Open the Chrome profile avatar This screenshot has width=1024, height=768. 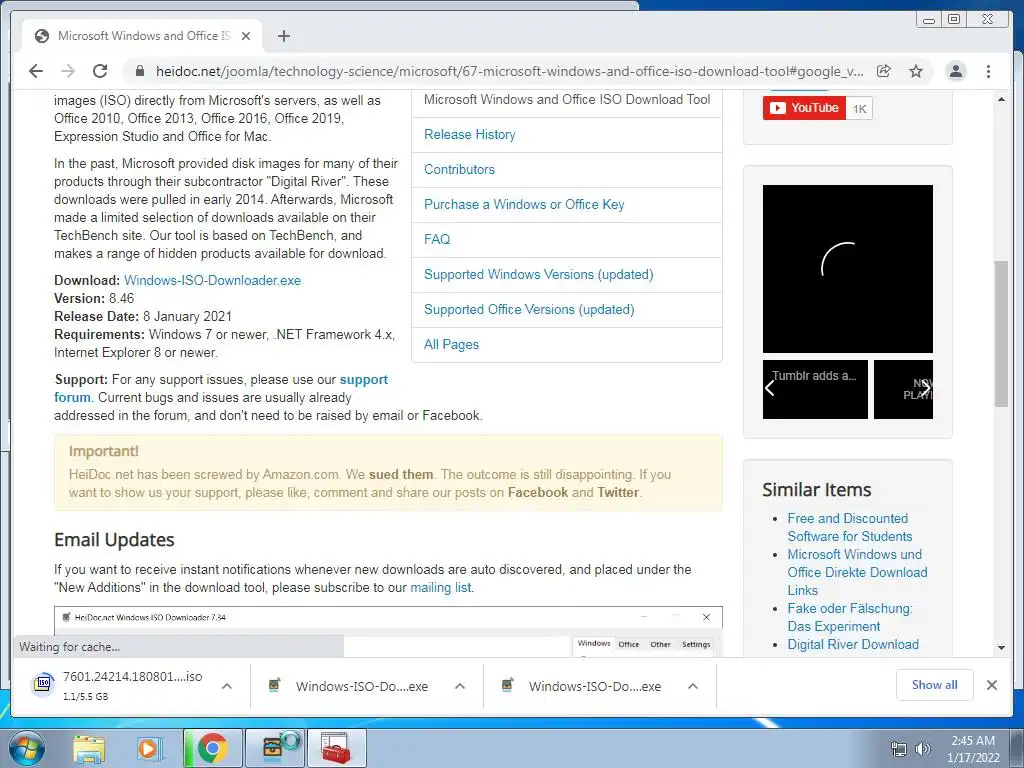pyautogui.click(x=955, y=71)
